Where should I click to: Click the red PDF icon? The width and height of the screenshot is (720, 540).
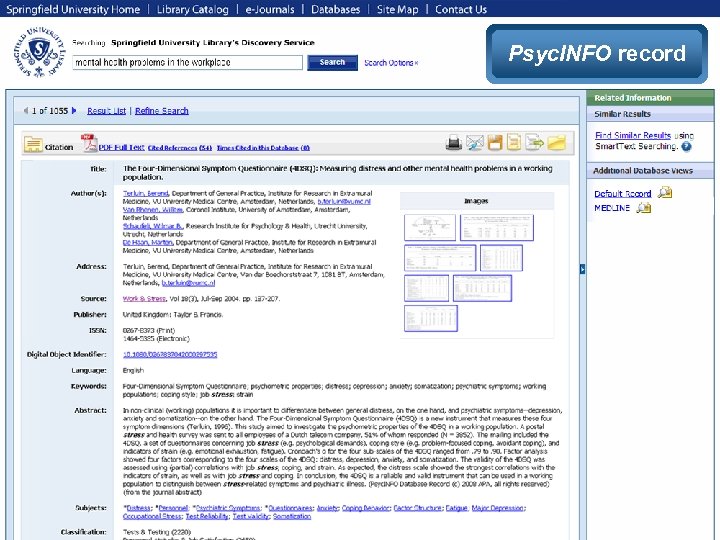point(89,143)
